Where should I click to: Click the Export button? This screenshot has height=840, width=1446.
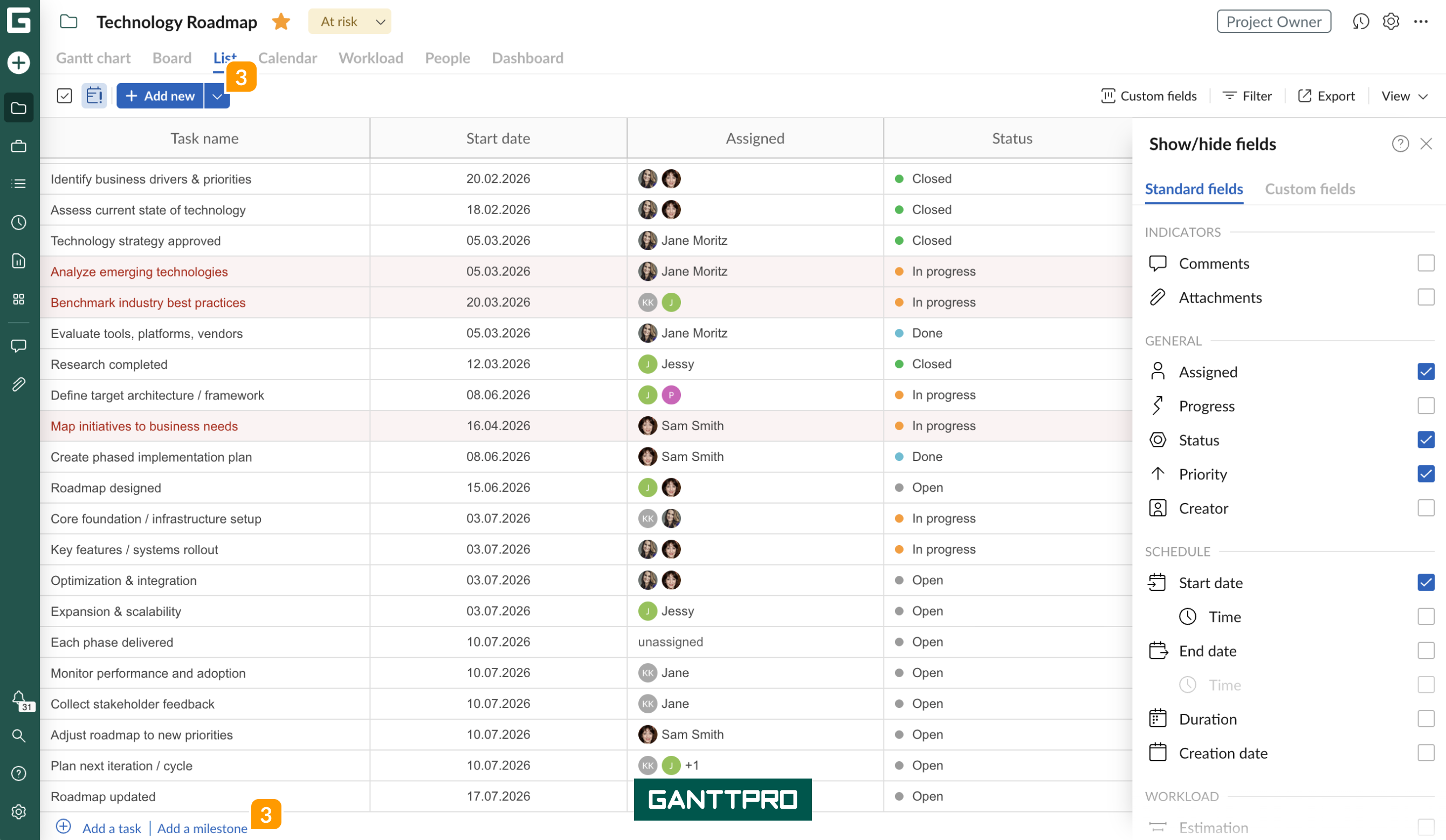coord(1326,96)
